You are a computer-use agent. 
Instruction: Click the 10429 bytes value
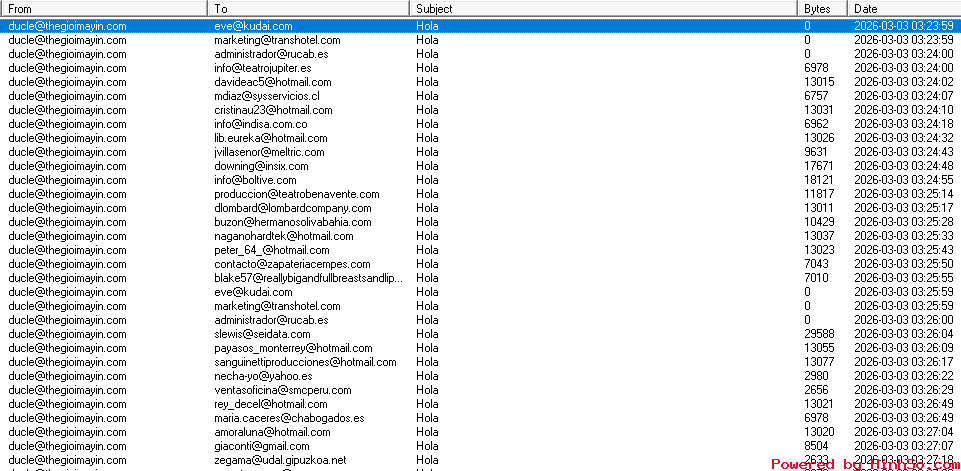819,223
